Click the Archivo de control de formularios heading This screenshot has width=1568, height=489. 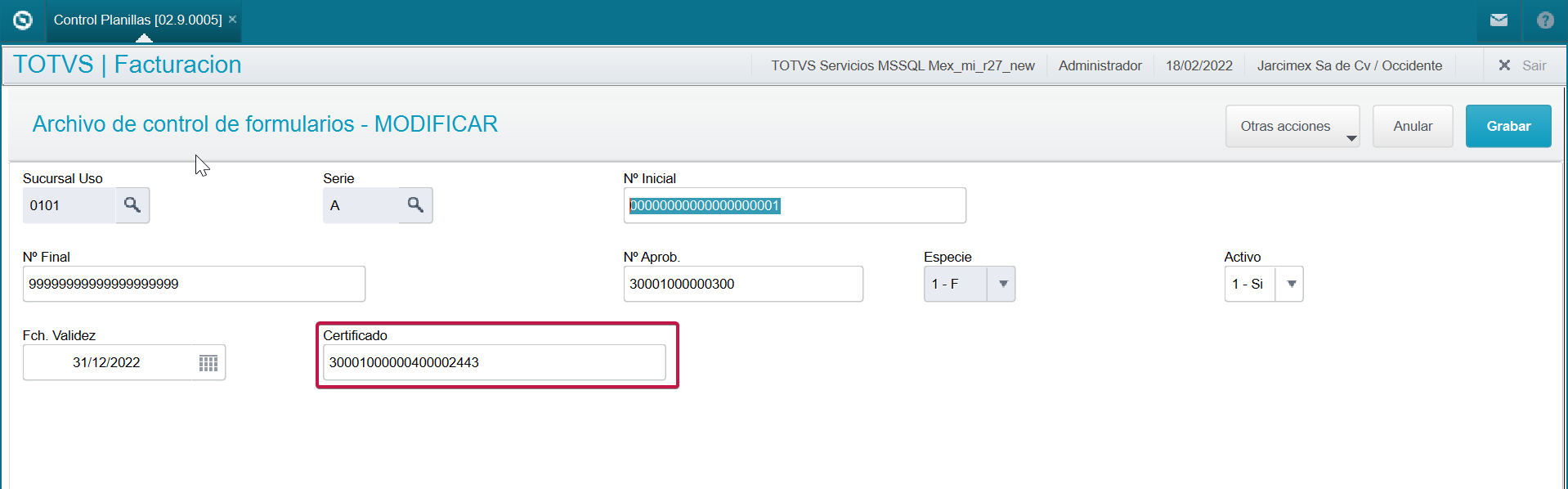click(x=265, y=124)
